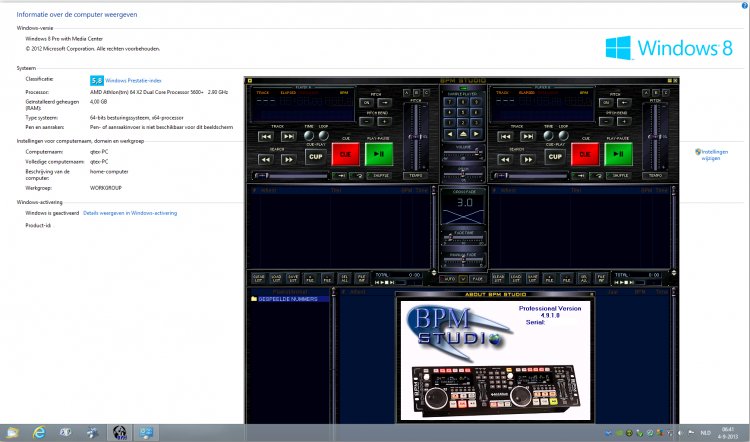The image size is (750, 442).
Task: Skip to next track on Player A
Action: click(288, 136)
